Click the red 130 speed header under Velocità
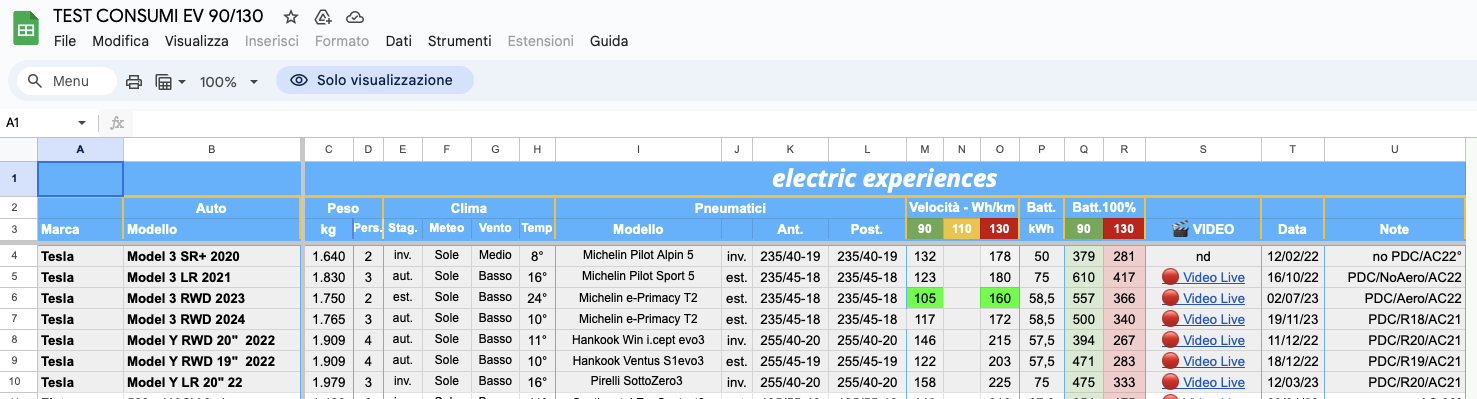1477x399 pixels. 999,229
